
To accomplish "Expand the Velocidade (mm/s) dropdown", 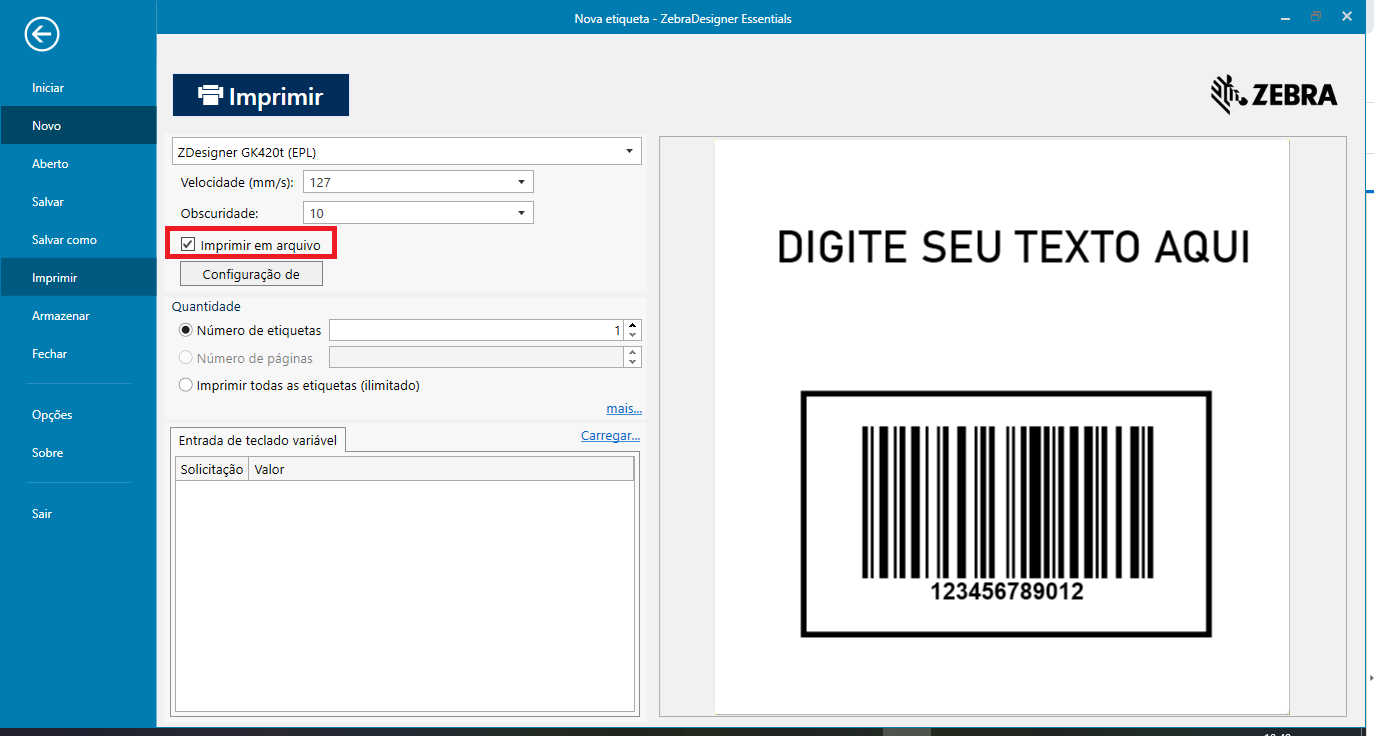I will point(520,181).
